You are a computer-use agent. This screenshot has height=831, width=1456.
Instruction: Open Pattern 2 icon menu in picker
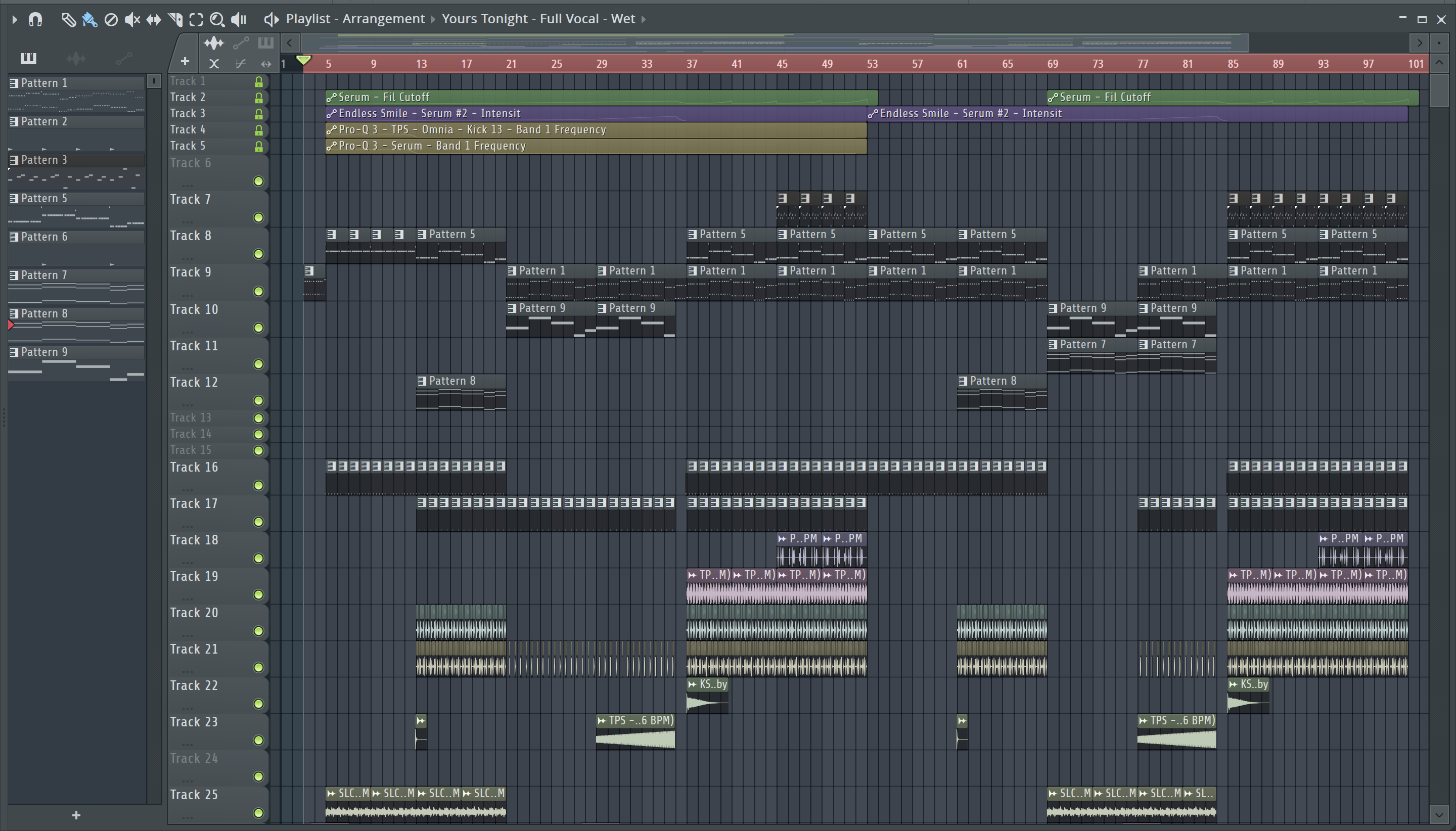[14, 122]
